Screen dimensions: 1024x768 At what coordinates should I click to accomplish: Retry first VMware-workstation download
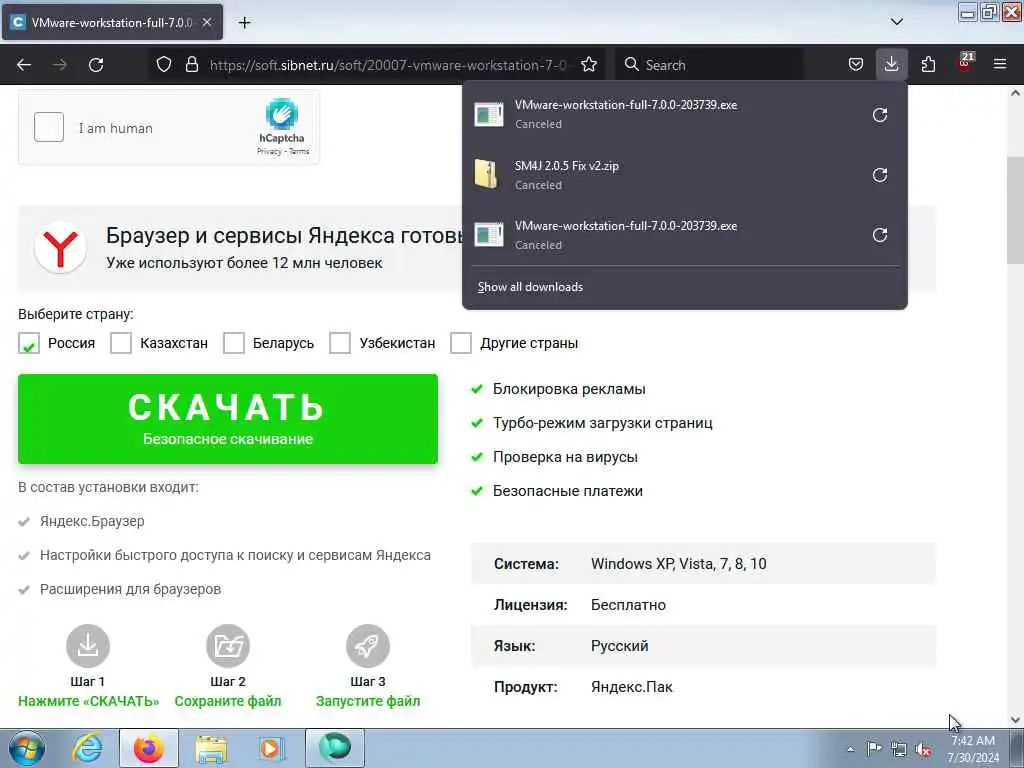click(880, 115)
